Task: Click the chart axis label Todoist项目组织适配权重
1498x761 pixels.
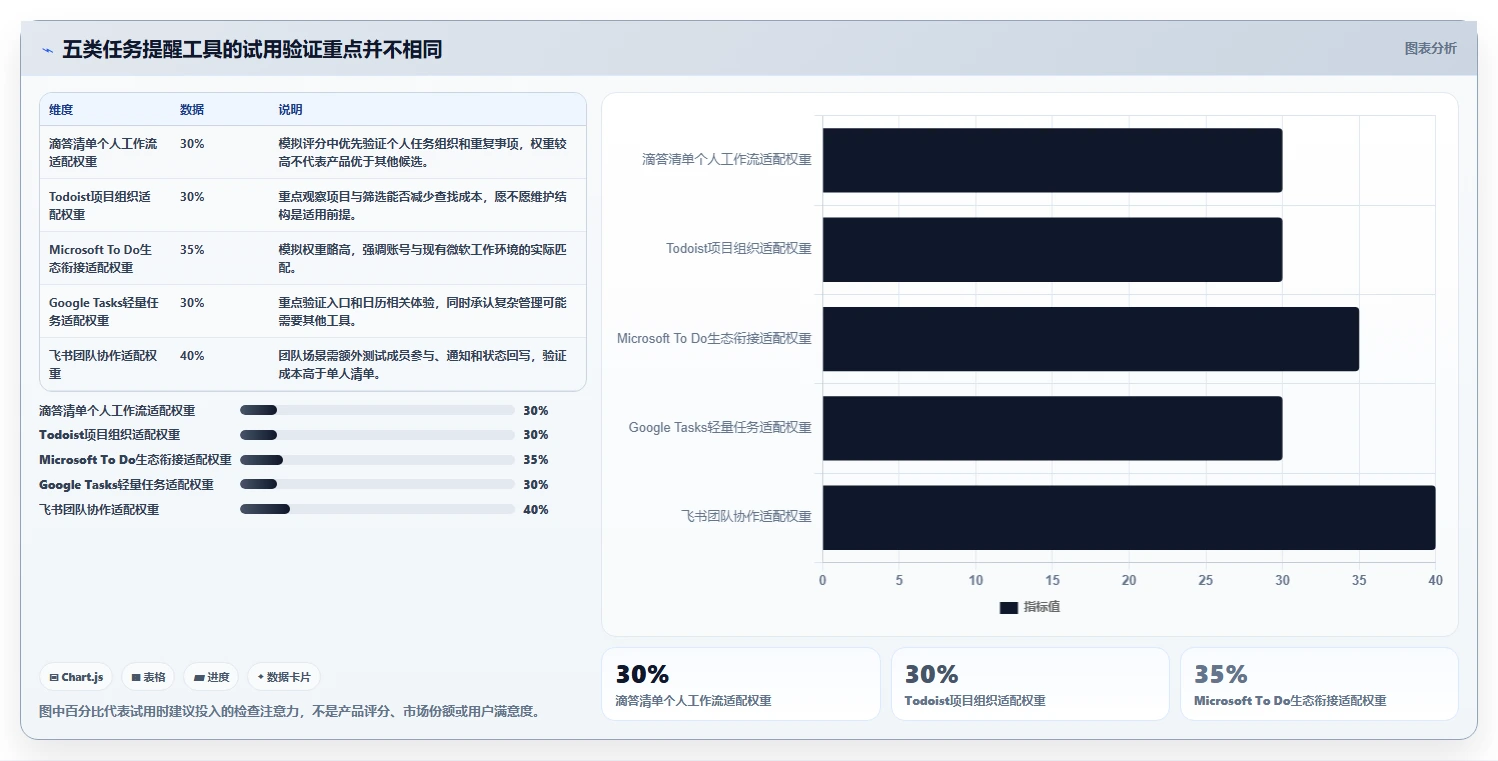Action: [739, 248]
